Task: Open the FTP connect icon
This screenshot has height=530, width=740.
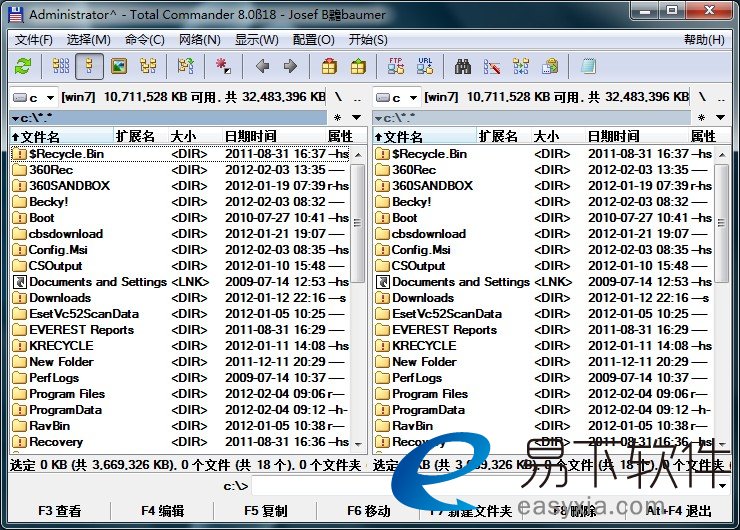Action: point(396,66)
